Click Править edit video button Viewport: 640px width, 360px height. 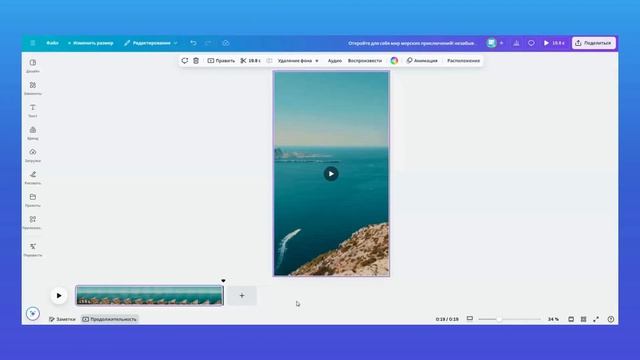[x=221, y=60]
